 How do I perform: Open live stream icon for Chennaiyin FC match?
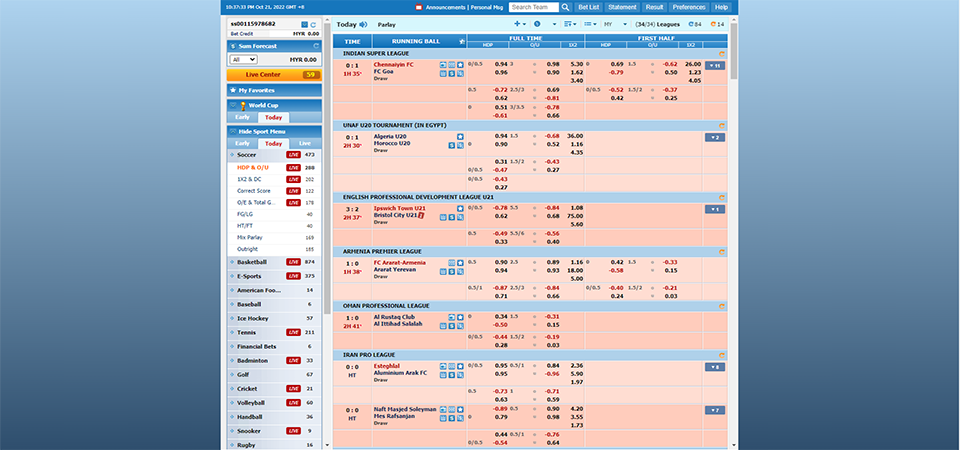tap(443, 64)
